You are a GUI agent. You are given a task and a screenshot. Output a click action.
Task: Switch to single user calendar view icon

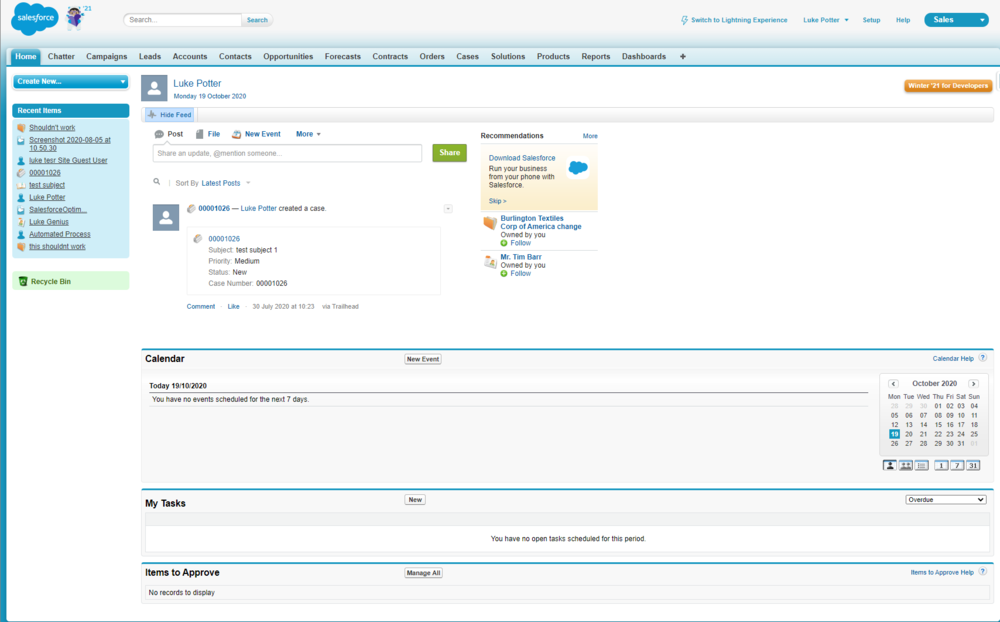890,465
